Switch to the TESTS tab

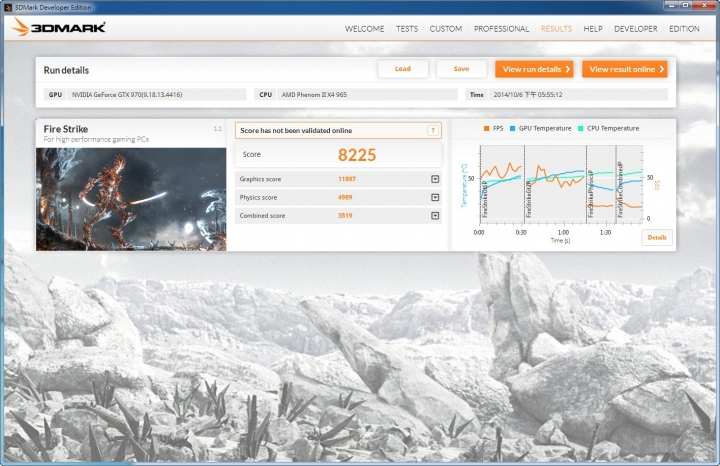[407, 28]
